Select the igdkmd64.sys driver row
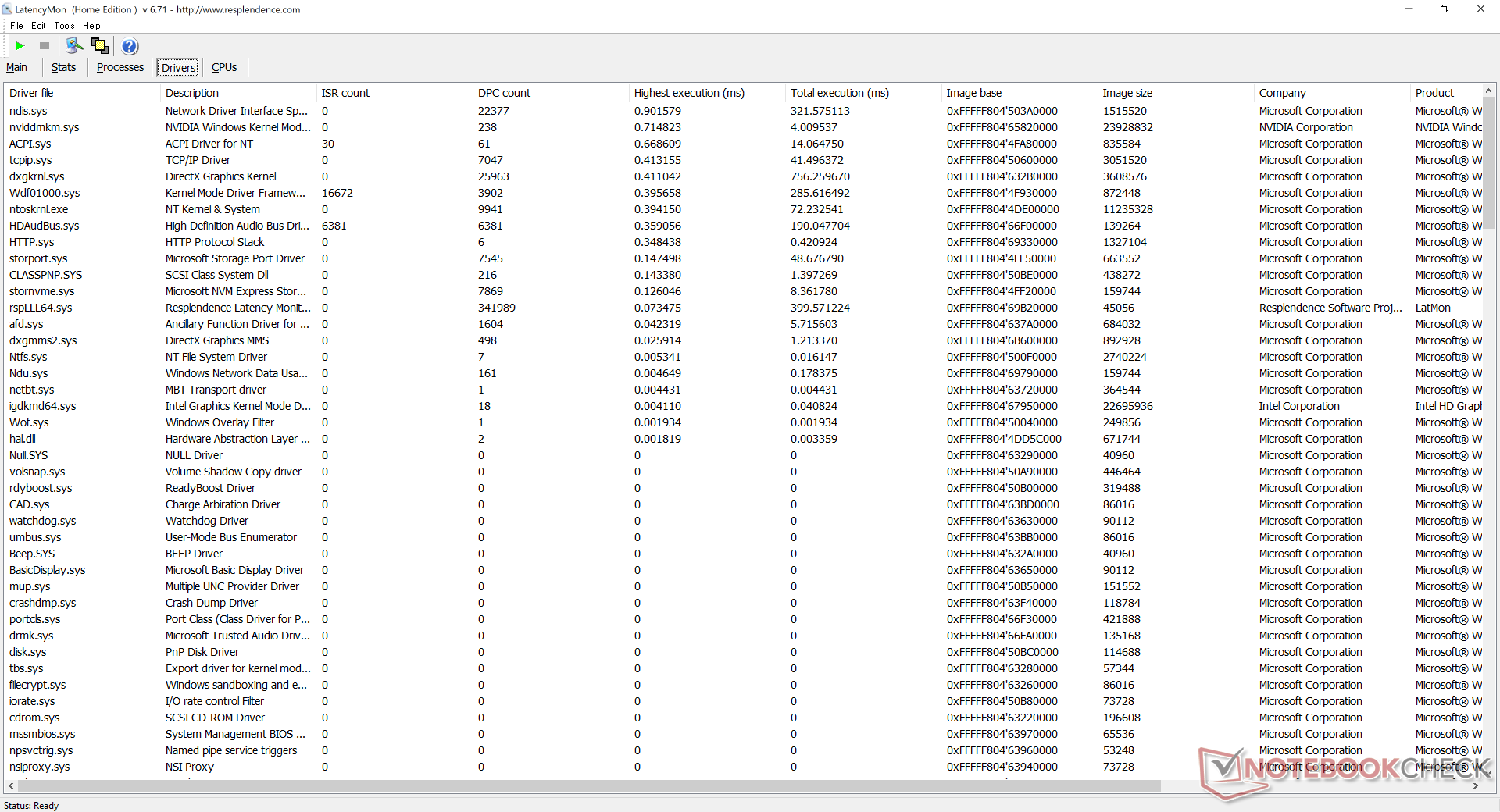1500x812 pixels. coord(743,406)
